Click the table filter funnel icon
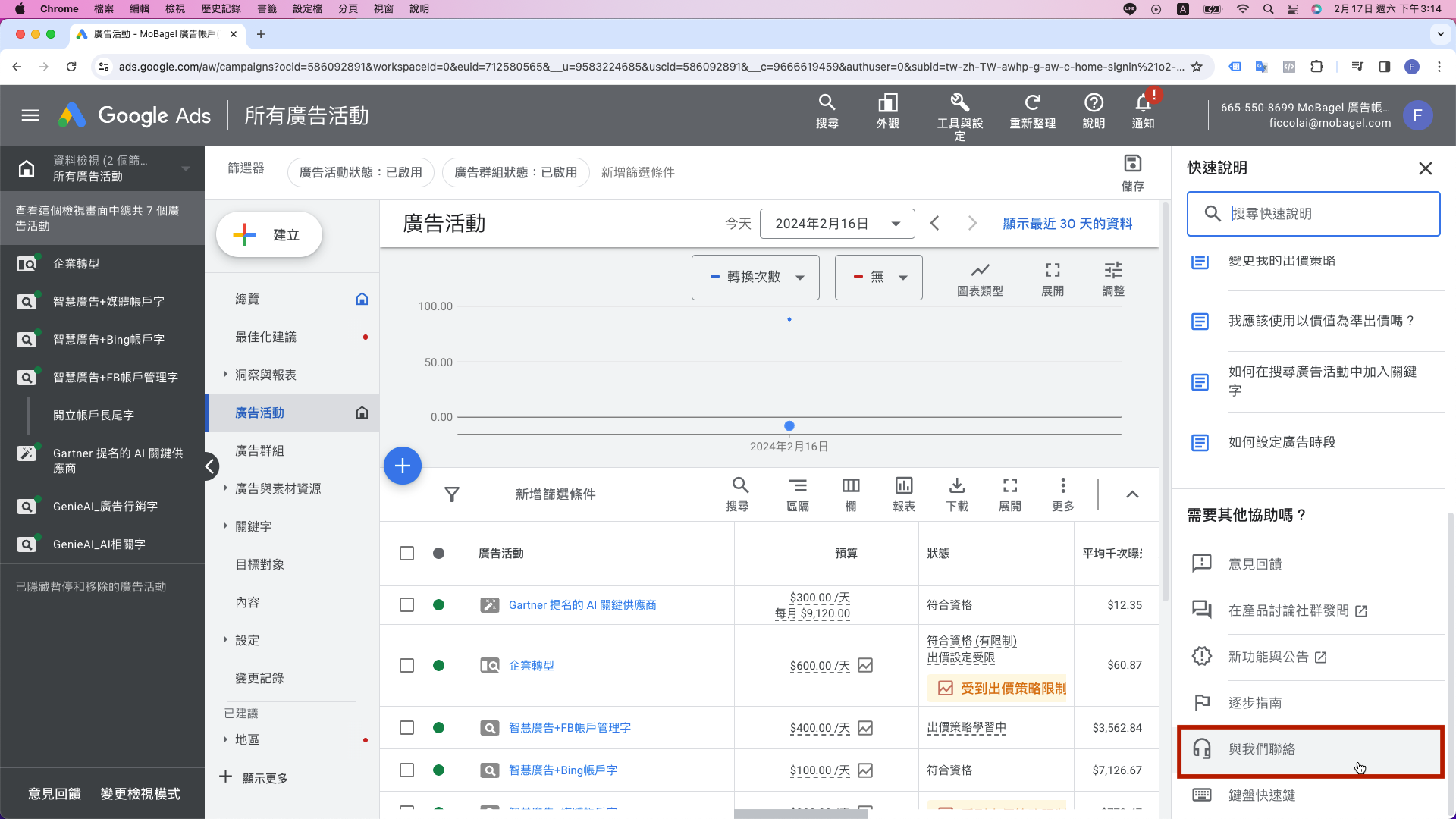The height and width of the screenshot is (819, 1456). pos(452,494)
